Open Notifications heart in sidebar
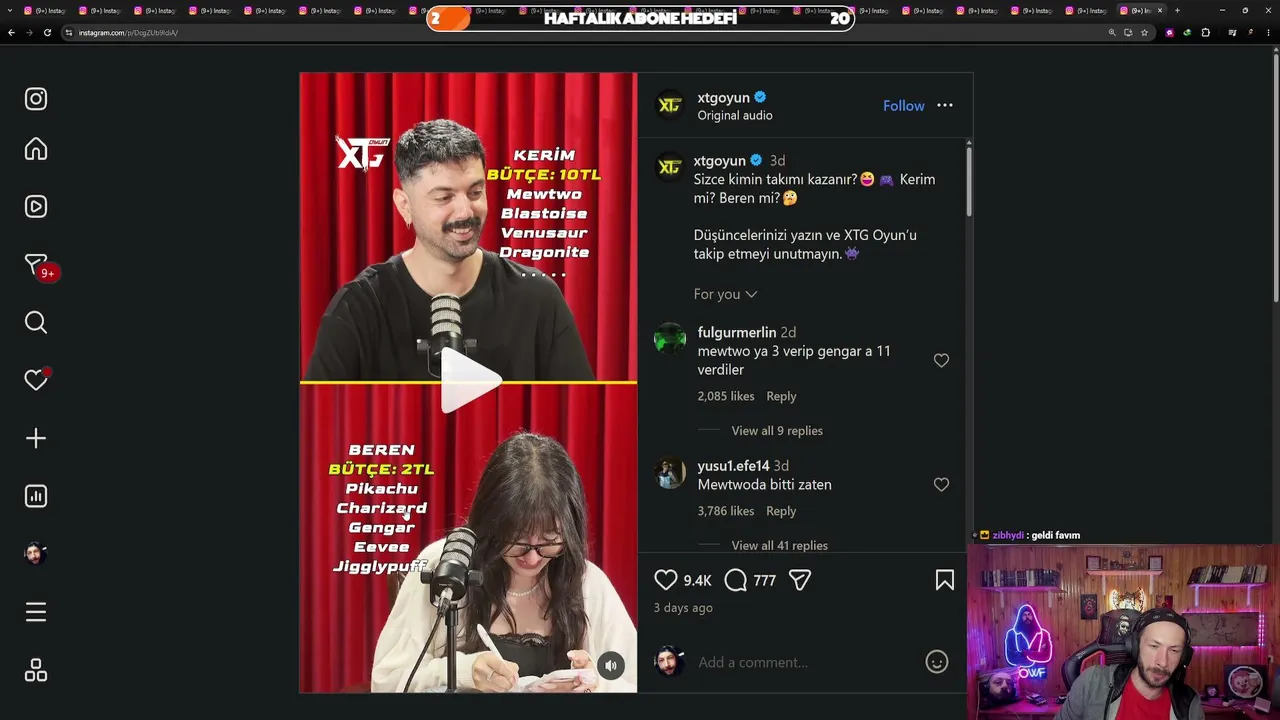The height and width of the screenshot is (720, 1280). (37, 379)
